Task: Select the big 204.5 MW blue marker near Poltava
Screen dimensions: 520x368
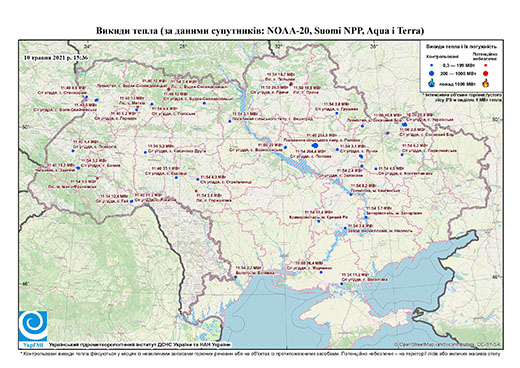Action: coord(315,145)
